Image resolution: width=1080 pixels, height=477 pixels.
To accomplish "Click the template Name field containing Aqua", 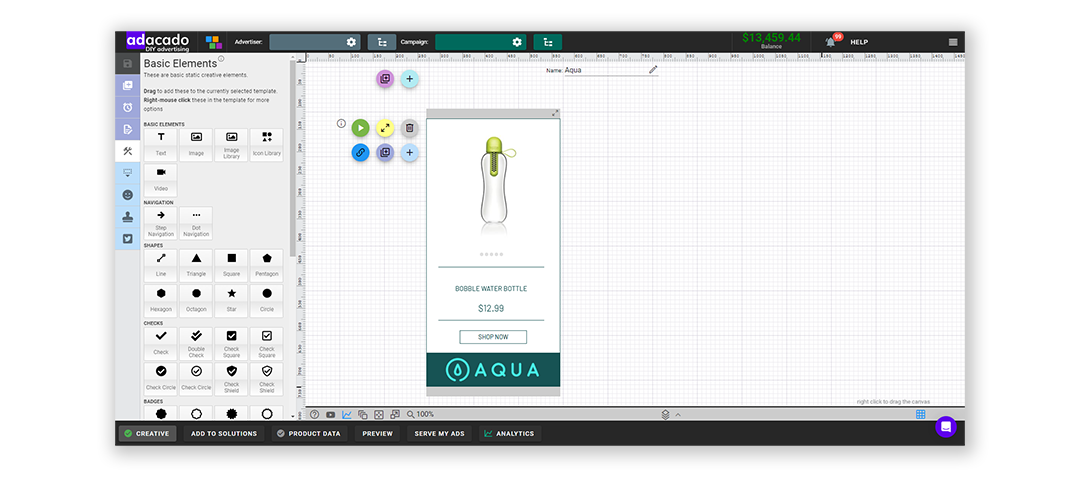I will tap(605, 70).
